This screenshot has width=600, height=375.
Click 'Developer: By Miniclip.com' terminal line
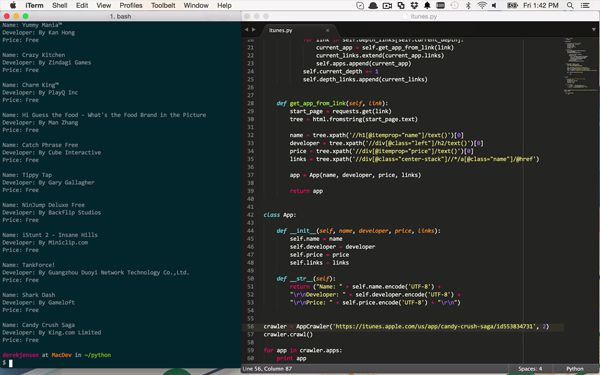tap(45, 243)
